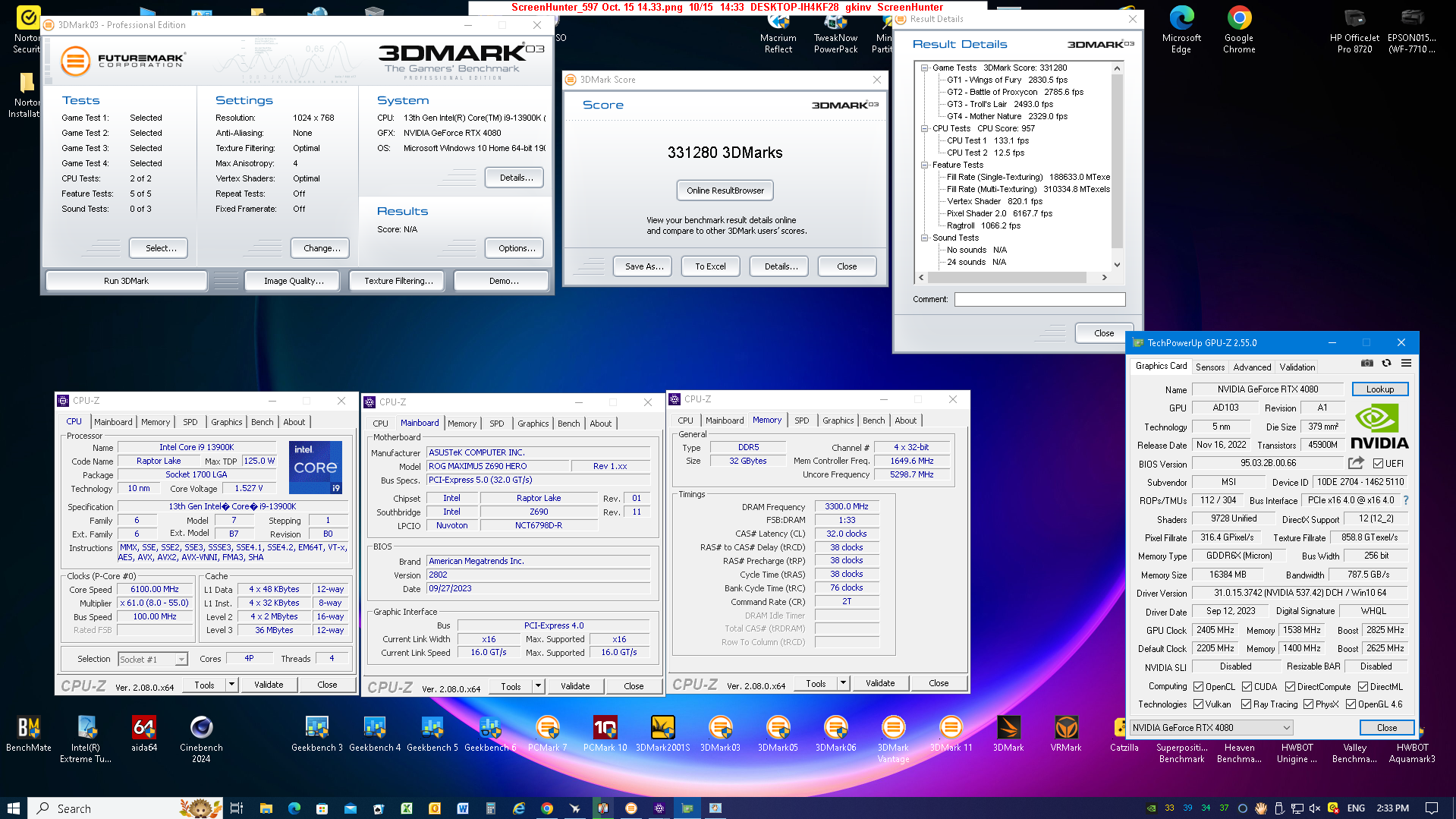
Task: Open the GPU-Z hamburger menu
Action: (x=1406, y=364)
